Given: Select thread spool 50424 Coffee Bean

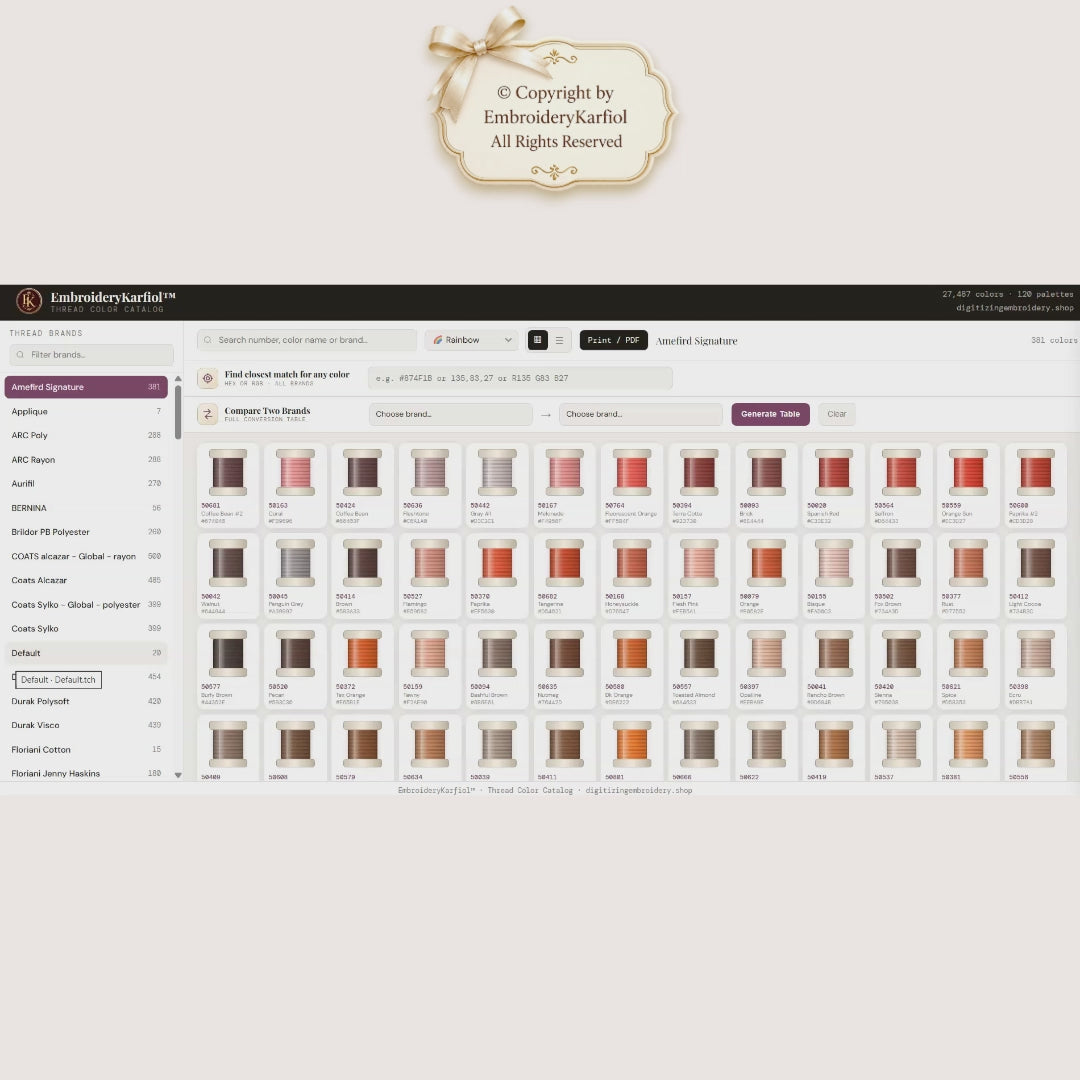Looking at the screenshot, I should 362,486.
